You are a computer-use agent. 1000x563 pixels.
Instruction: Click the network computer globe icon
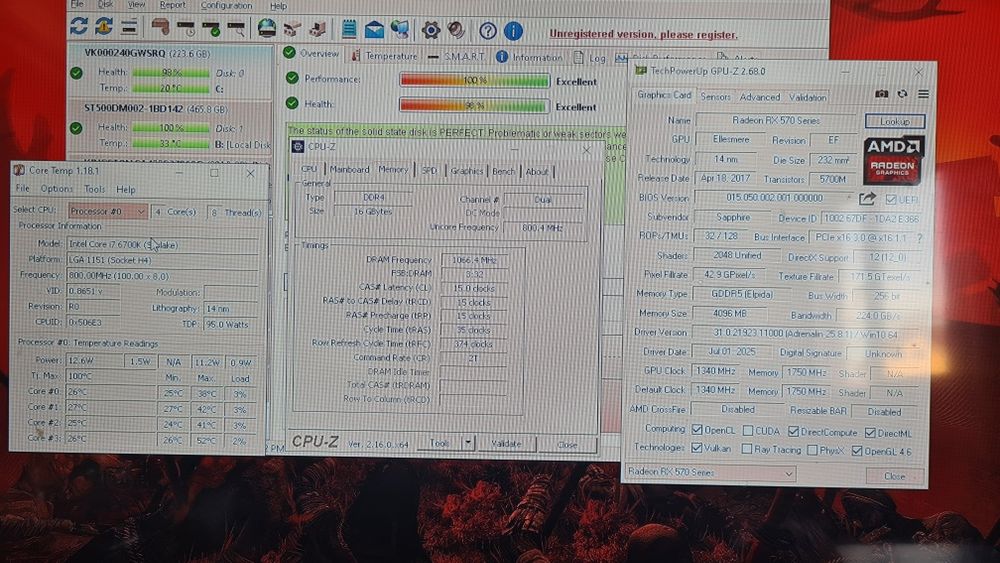coord(400,29)
